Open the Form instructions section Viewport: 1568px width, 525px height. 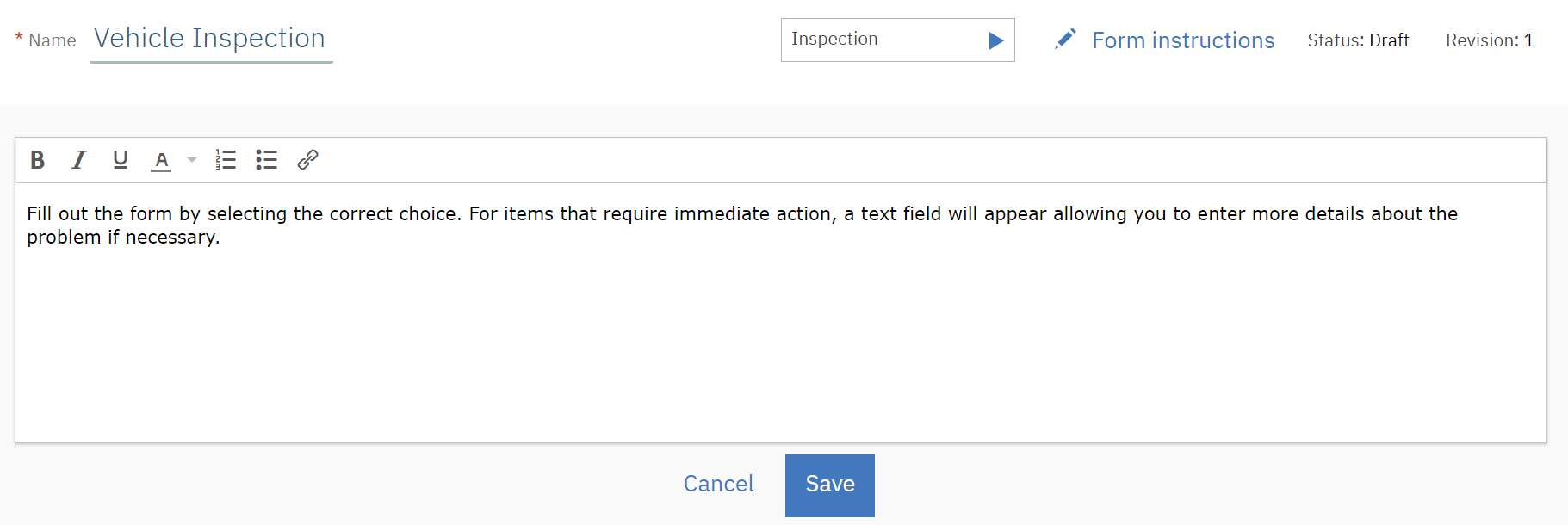(x=1183, y=40)
